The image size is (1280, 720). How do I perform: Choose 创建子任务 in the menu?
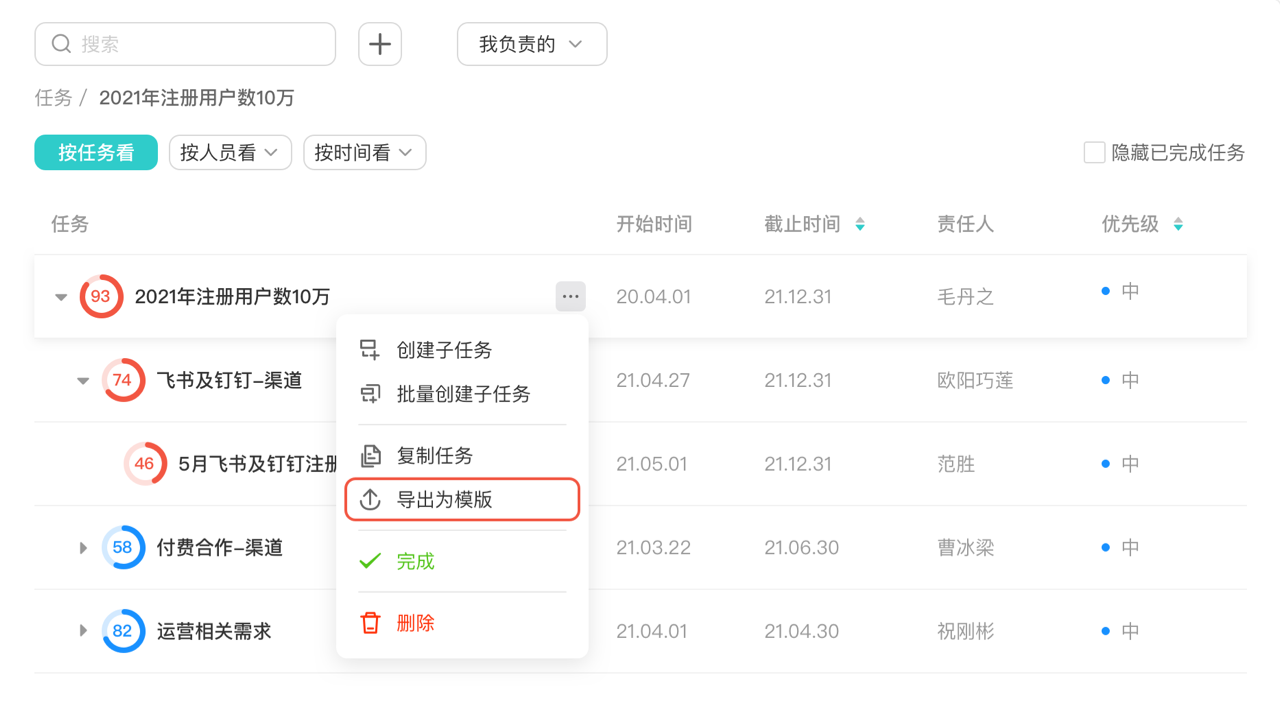coord(444,350)
